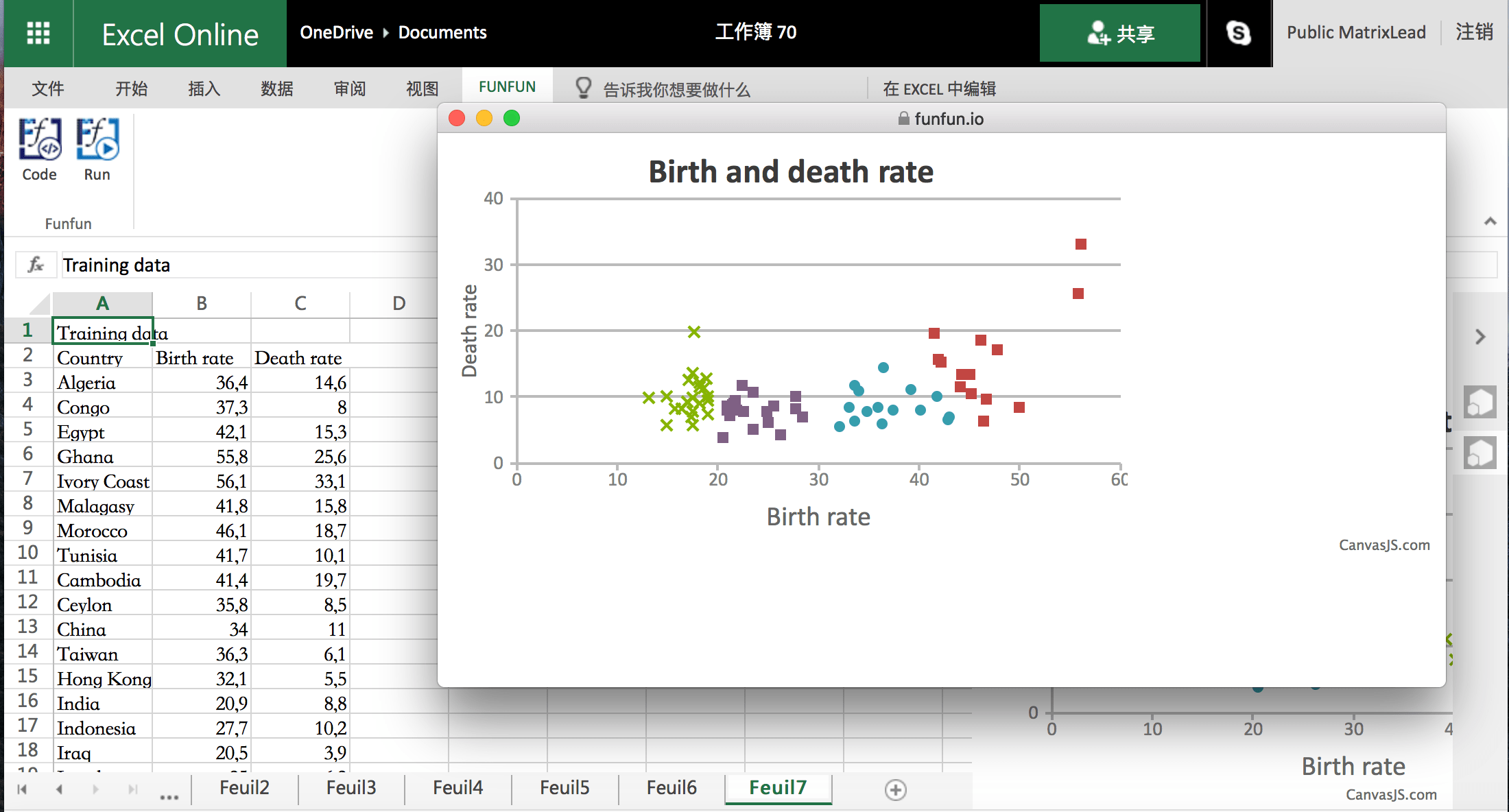Click the Tell Me lightbulb icon
Viewport: 1509px width, 812px height.
[x=582, y=88]
